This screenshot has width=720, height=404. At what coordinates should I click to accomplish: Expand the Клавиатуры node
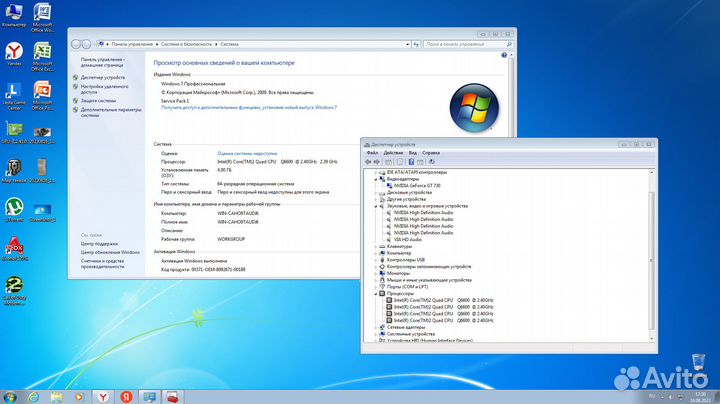point(376,247)
